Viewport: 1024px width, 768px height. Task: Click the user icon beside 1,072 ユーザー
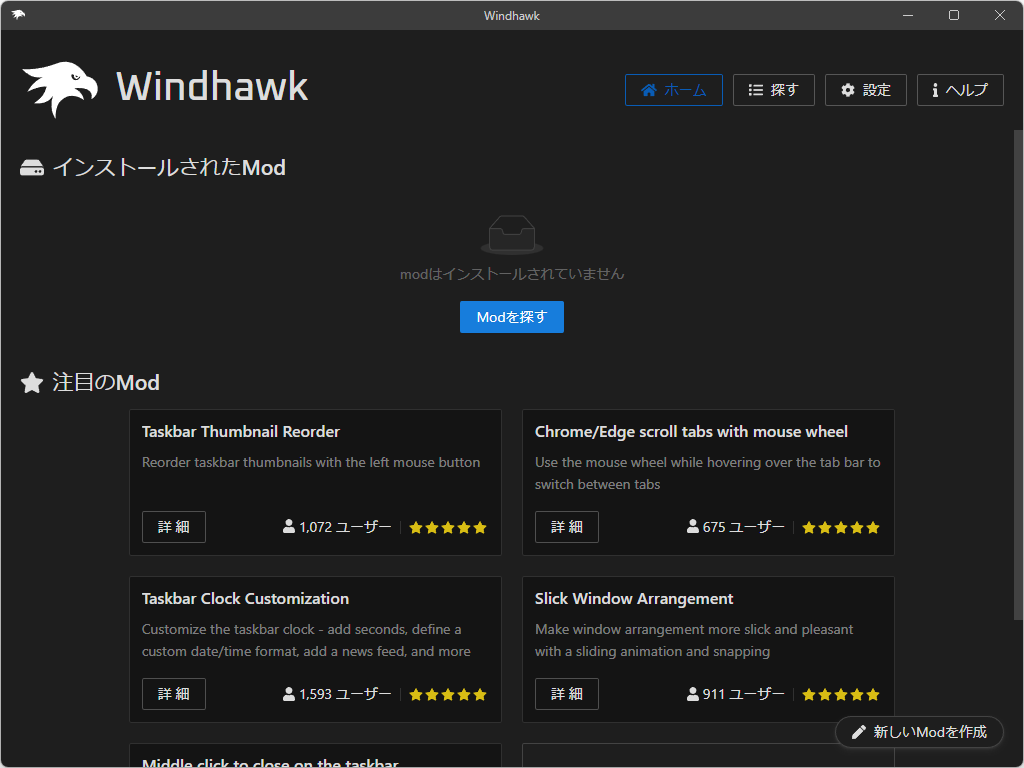tap(289, 527)
